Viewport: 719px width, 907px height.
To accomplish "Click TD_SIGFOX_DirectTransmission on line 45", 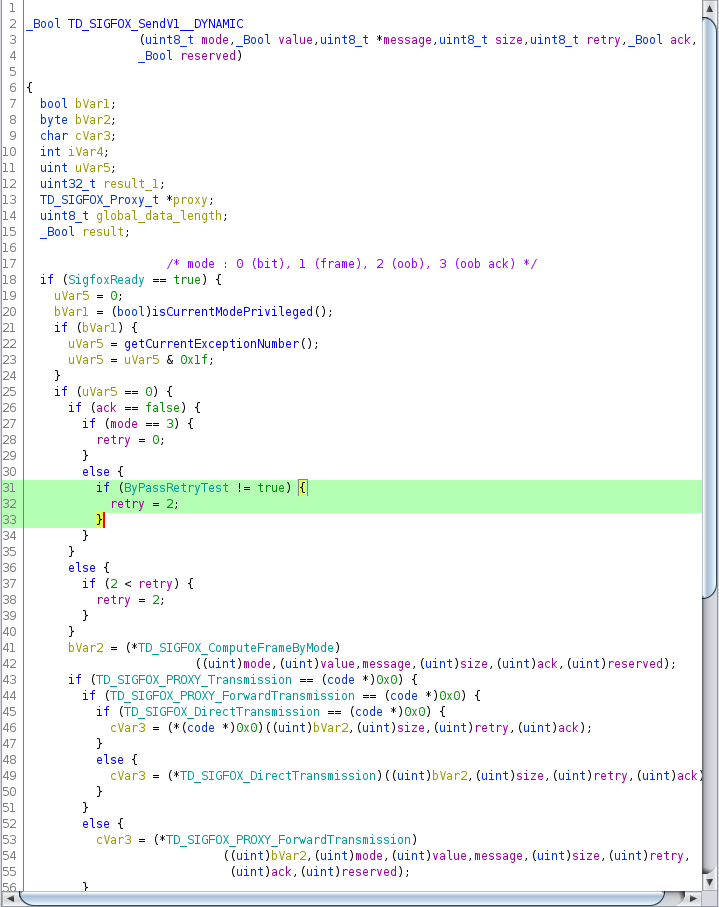I will 222,712.
